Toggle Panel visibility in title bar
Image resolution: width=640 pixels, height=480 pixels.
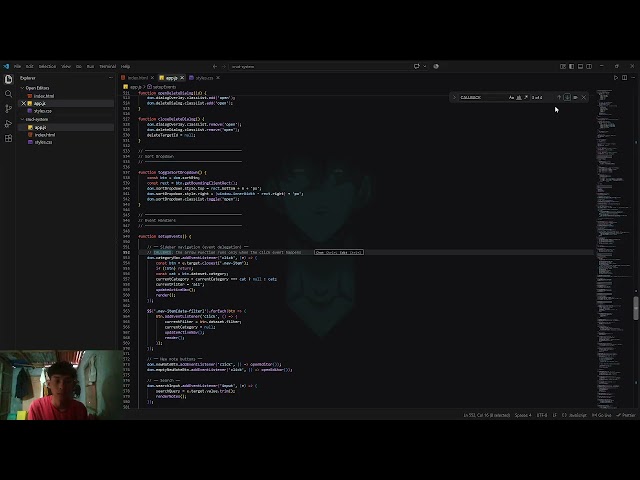pos(580,66)
